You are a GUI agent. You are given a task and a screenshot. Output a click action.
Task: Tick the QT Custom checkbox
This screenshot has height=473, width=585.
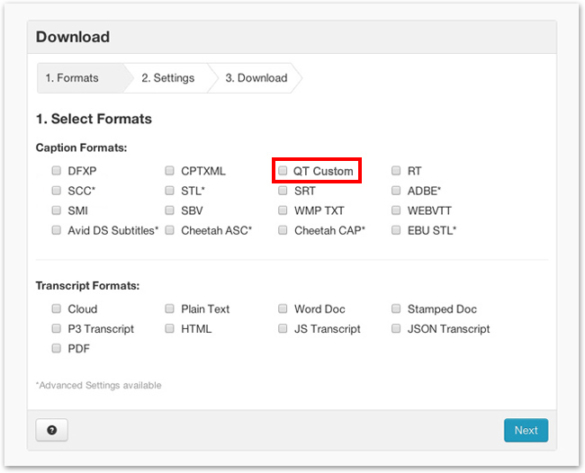(x=283, y=171)
